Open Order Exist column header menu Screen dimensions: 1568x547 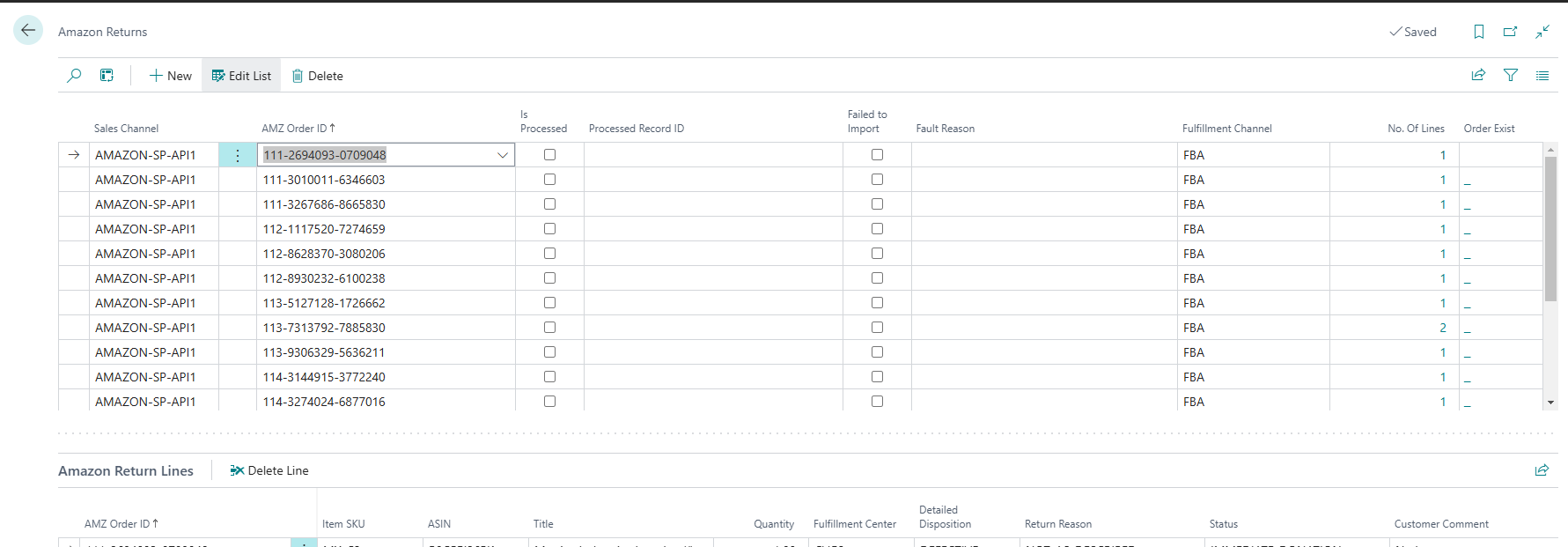pyautogui.click(x=1490, y=129)
